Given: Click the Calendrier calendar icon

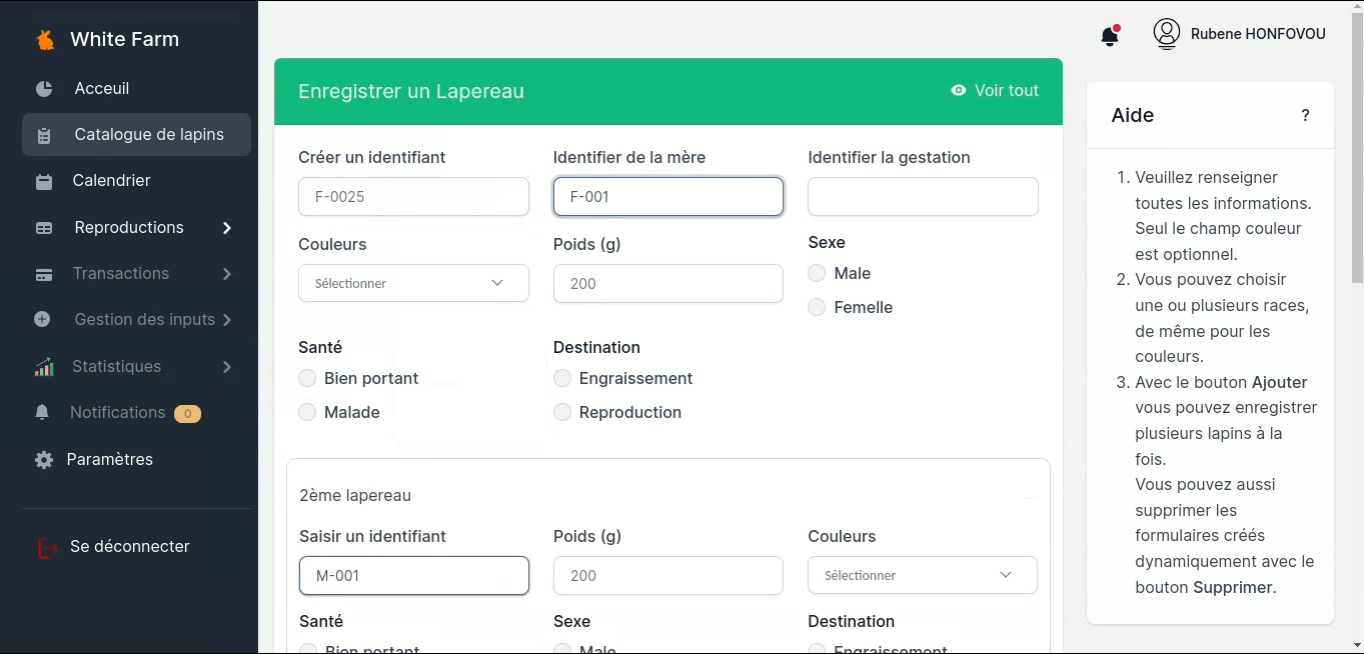Looking at the screenshot, I should (44, 182).
